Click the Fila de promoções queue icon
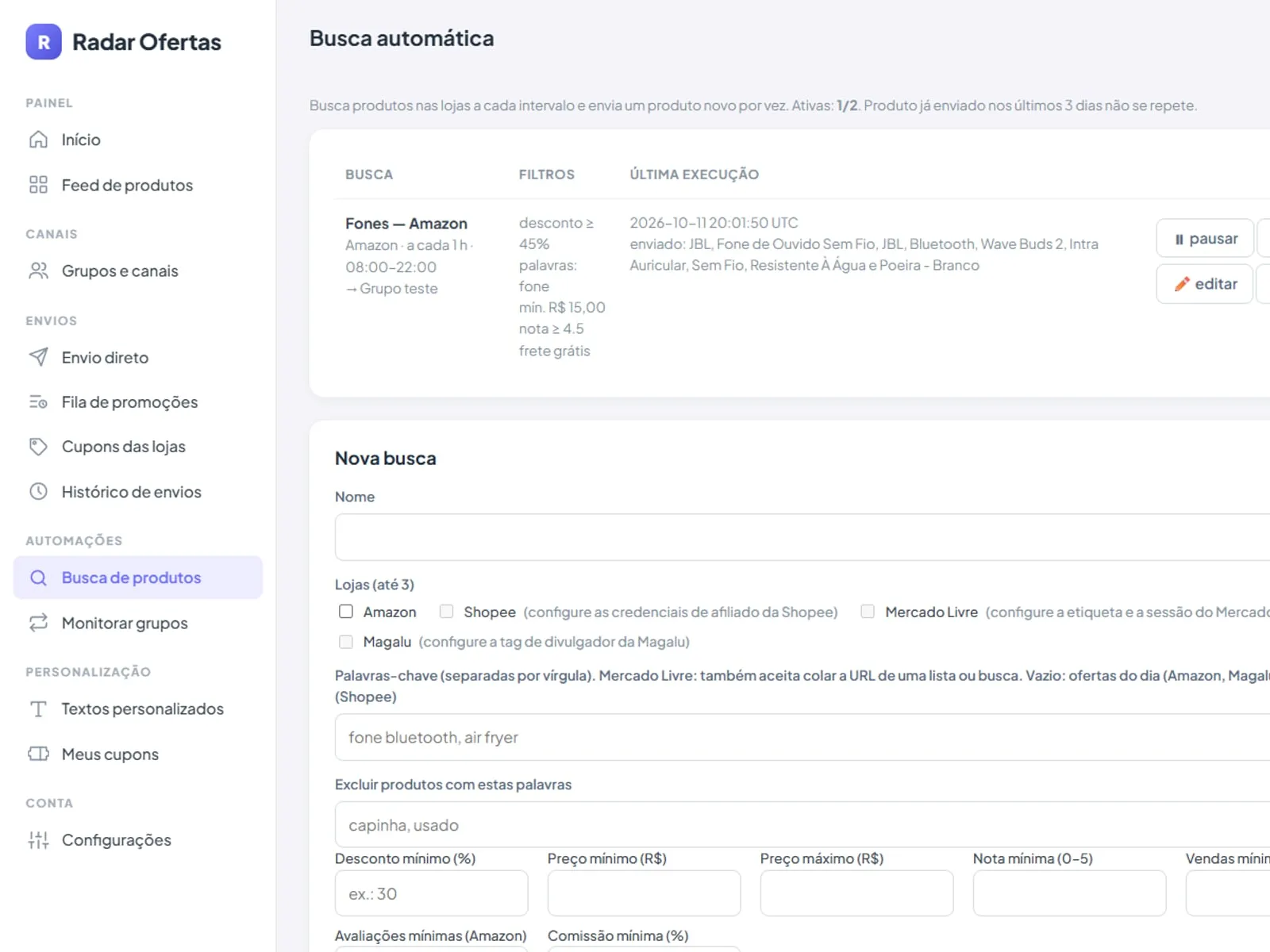The image size is (1270, 952). point(38,402)
